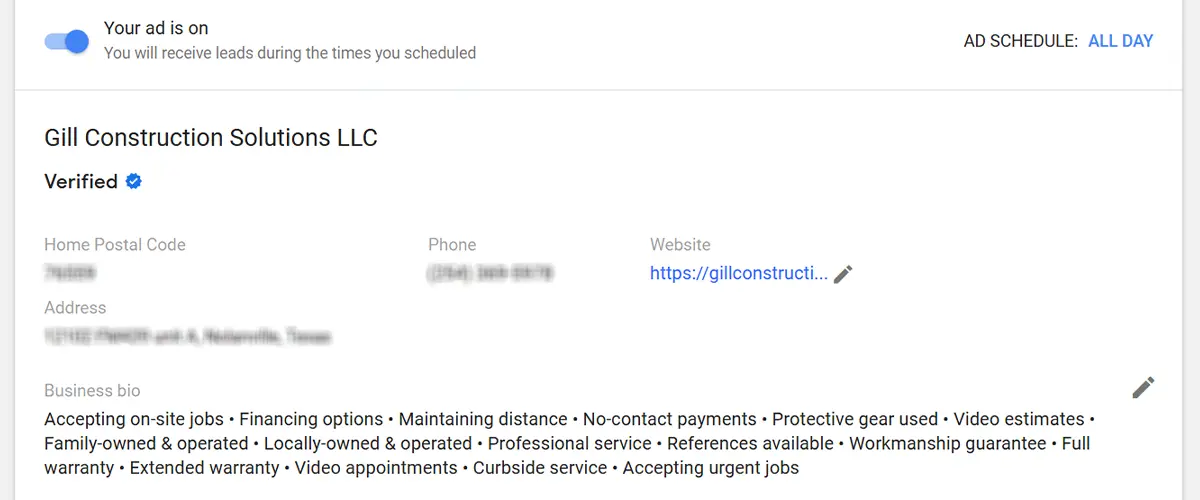
Task: Open the ALL DAY ad schedule link
Action: click(x=1120, y=41)
